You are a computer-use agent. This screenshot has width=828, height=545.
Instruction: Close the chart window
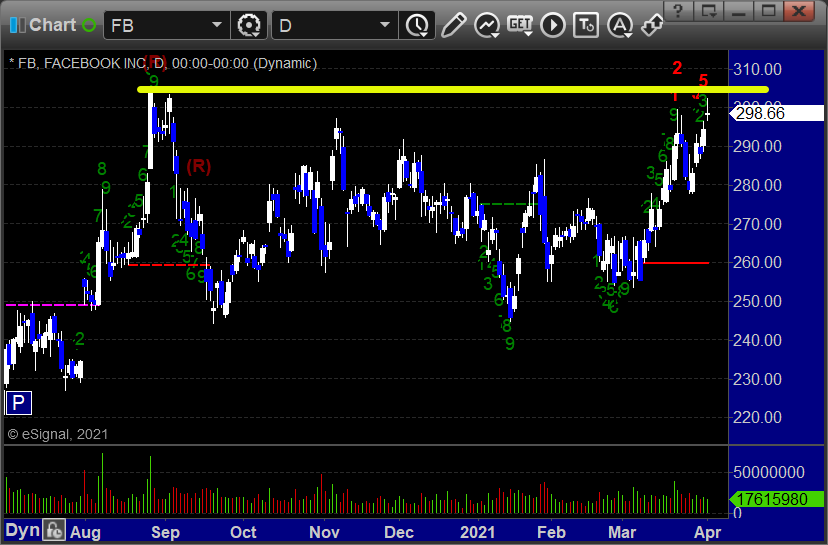pyautogui.click(x=799, y=11)
